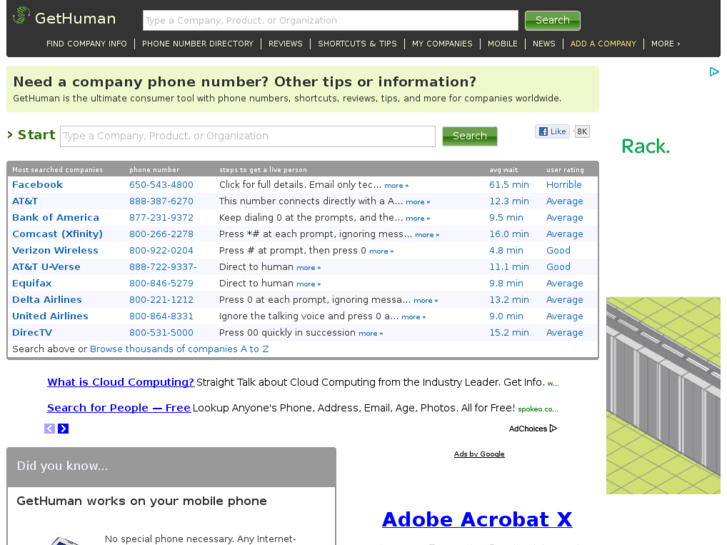Expand the More navigation menu
Screen dimensions: 727x545
[x=665, y=44]
